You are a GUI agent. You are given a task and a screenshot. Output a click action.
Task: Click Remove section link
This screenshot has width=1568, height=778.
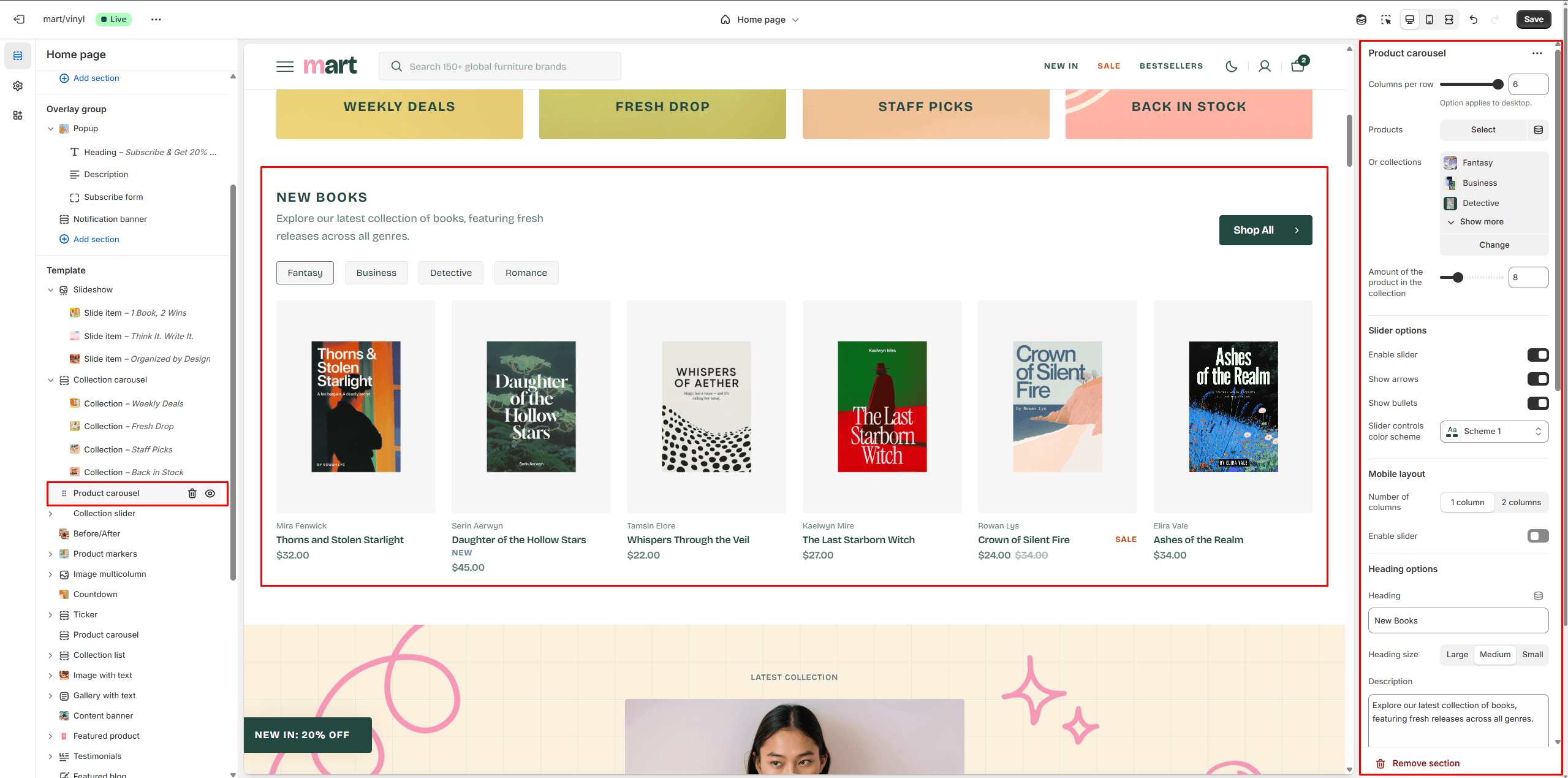tap(1425, 763)
